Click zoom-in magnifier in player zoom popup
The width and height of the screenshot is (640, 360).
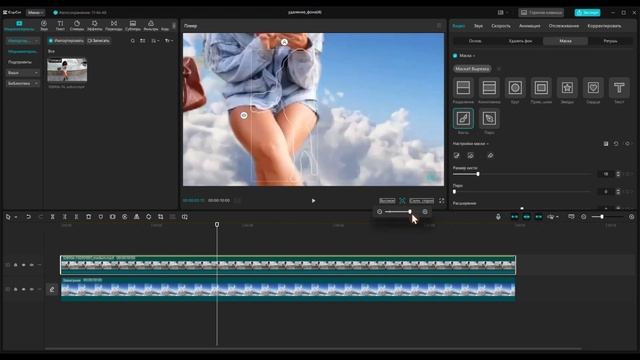(425, 212)
